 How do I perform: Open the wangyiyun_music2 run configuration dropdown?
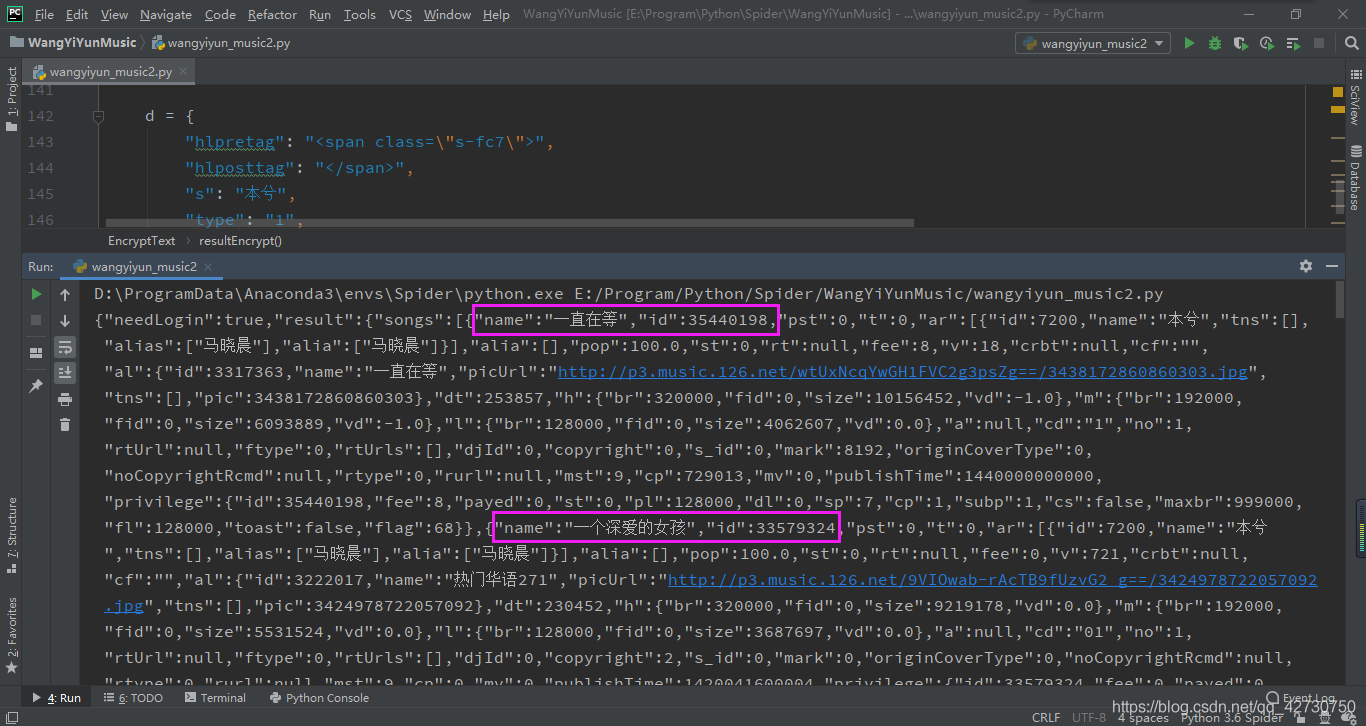[1092, 43]
